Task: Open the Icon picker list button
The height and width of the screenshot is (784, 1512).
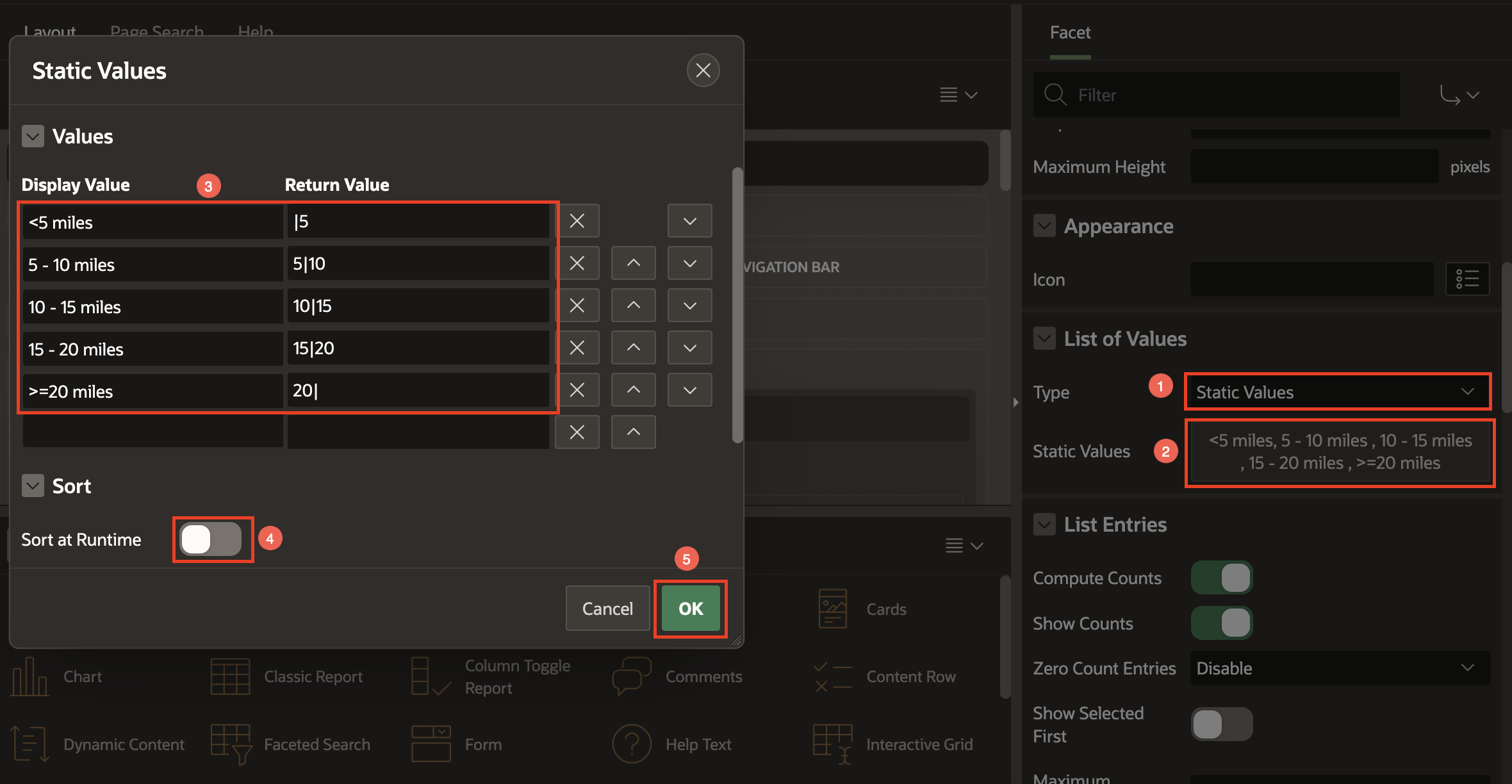Action: coord(1467,279)
